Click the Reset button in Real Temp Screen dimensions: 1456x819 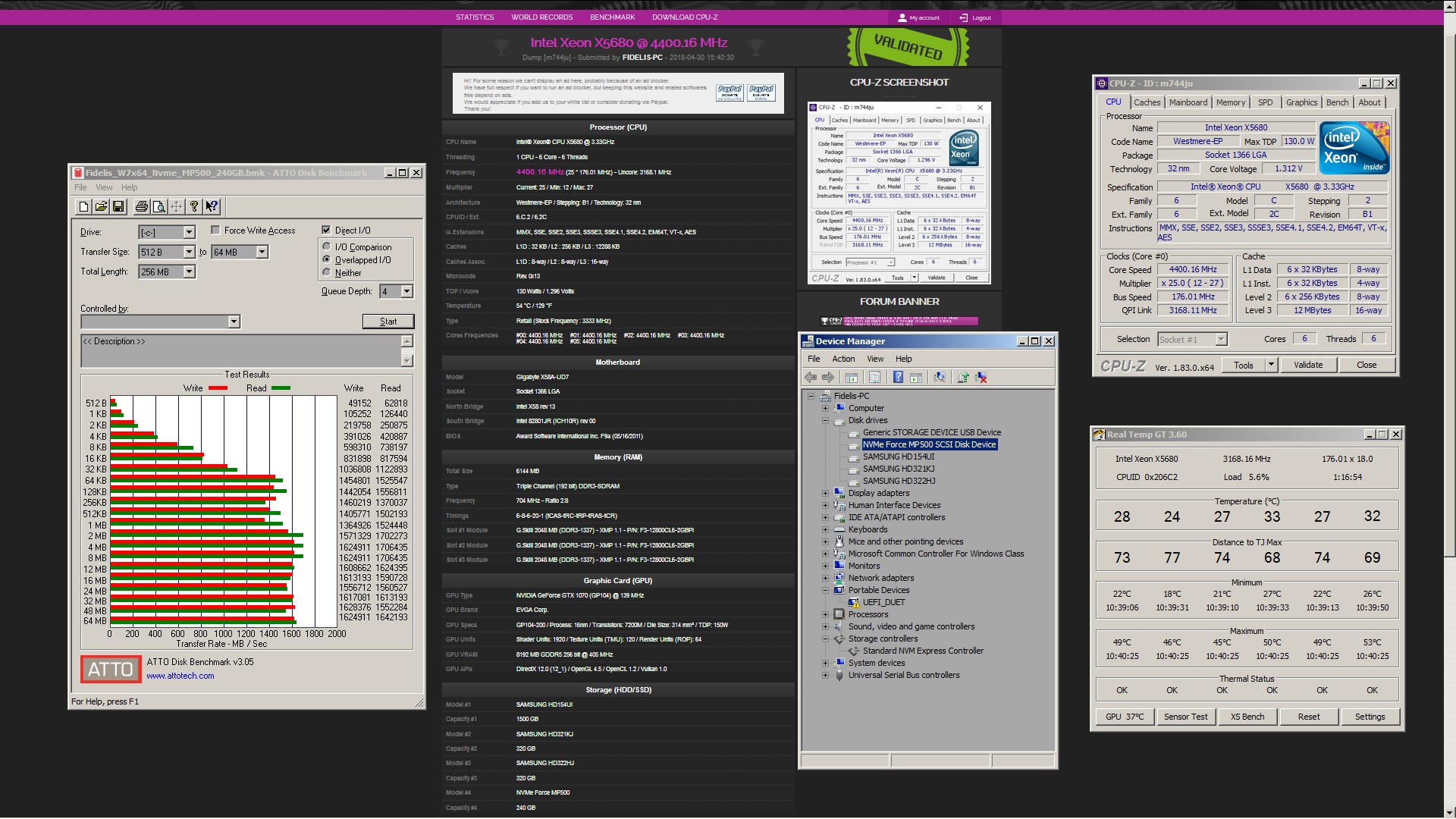[1309, 717]
